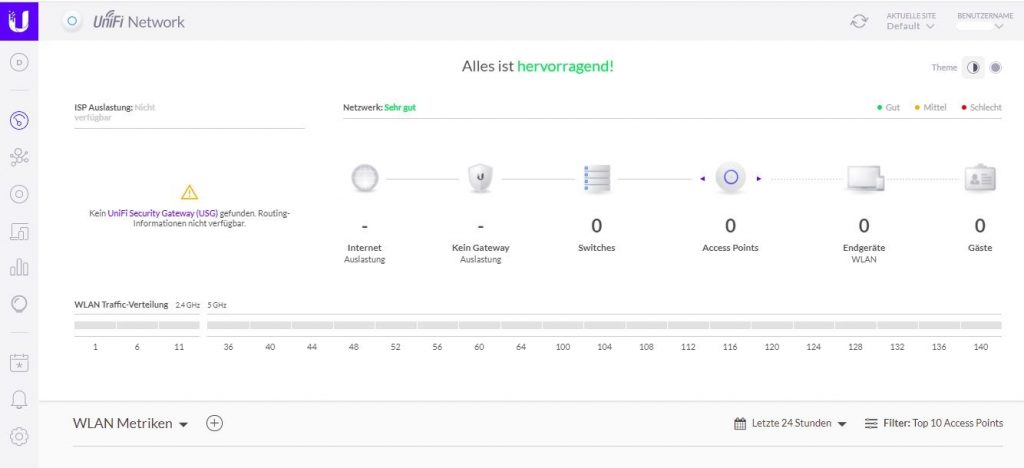Click right arrow beside Access Points icon
This screenshot has width=1024, height=468.
[x=759, y=178]
